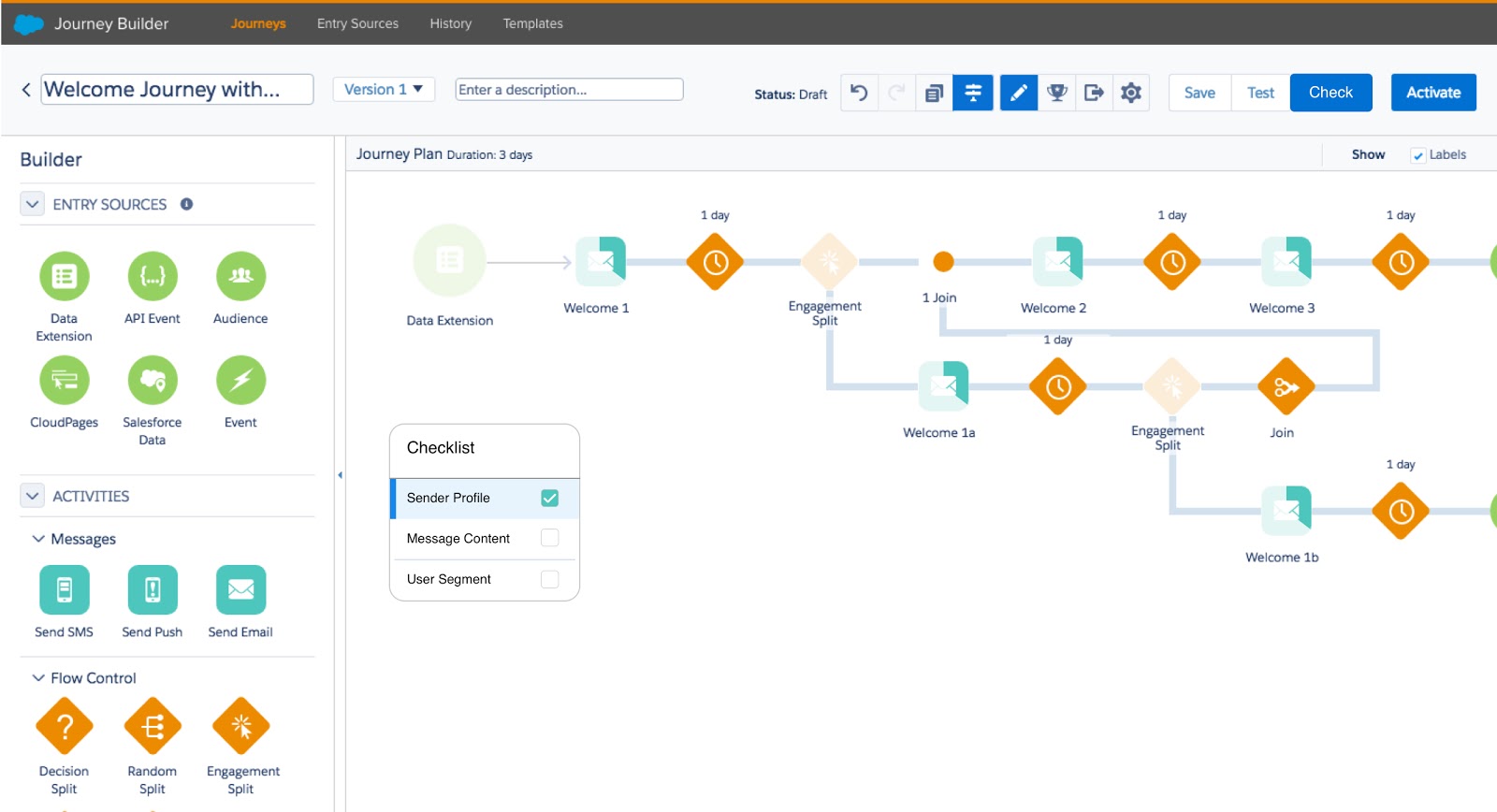Toggle the canvas alignment toolbar button
This screenshot has height=812, width=1497.
click(973, 93)
